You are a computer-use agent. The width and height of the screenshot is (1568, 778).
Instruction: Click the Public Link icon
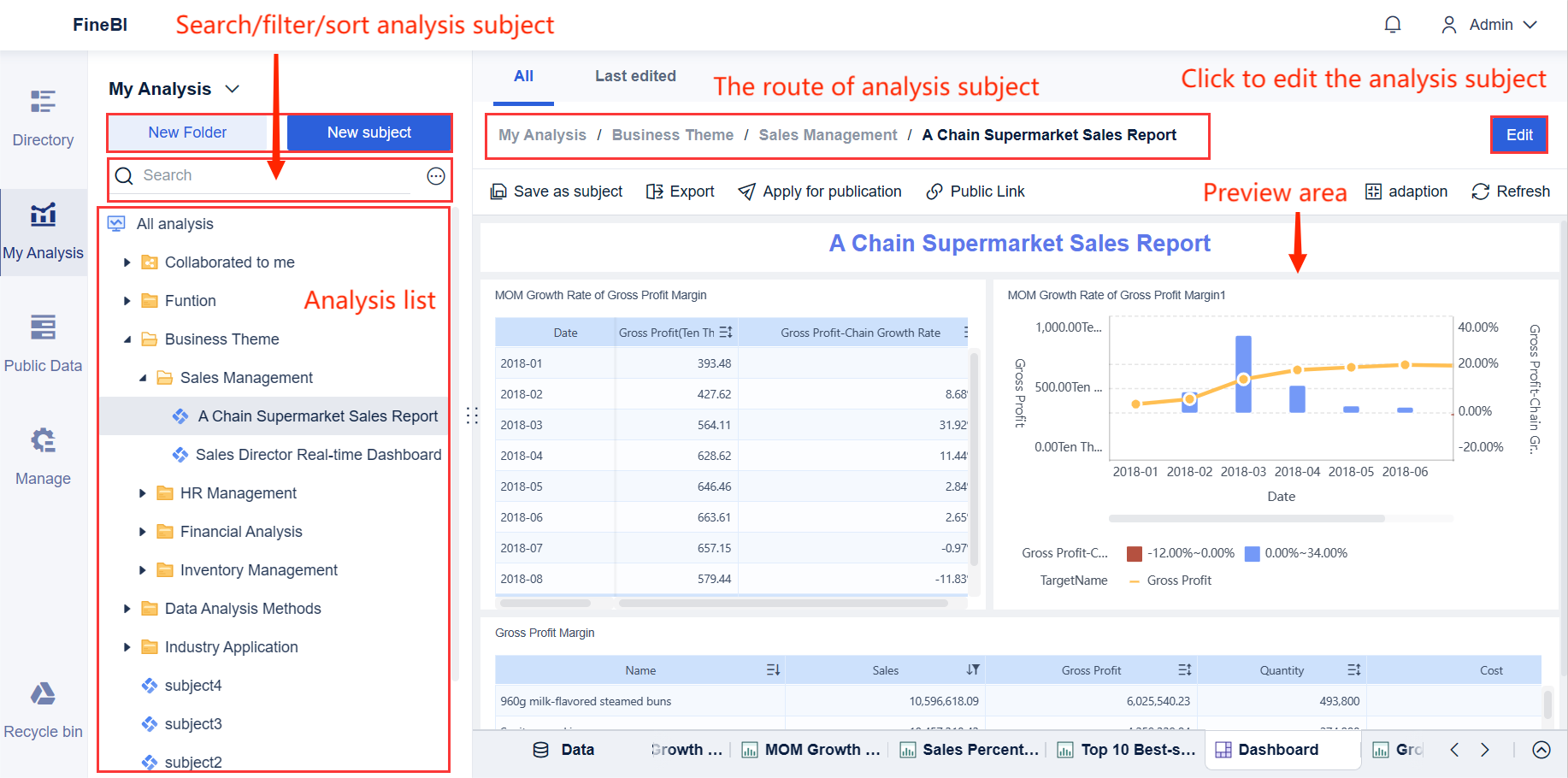934,192
